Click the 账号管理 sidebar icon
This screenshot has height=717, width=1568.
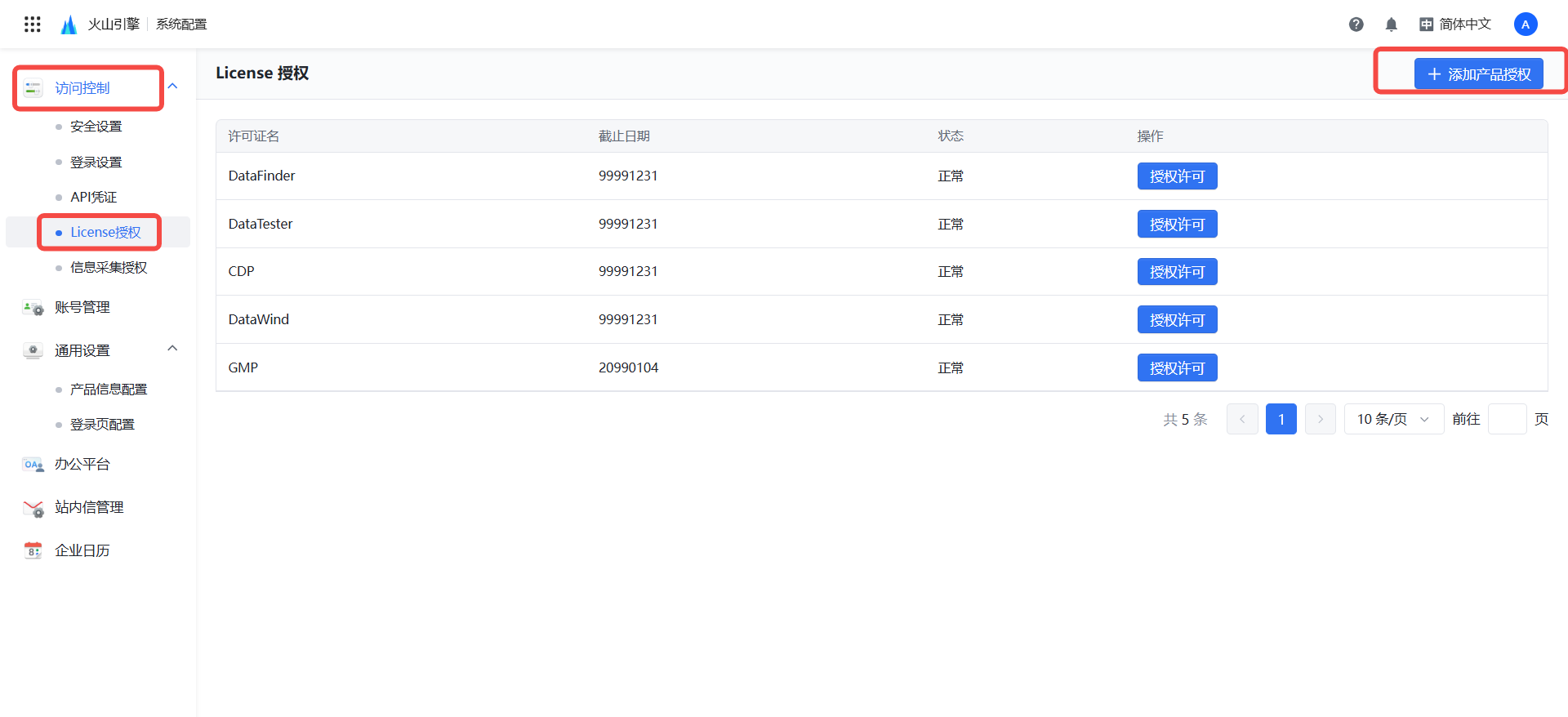pos(33,308)
